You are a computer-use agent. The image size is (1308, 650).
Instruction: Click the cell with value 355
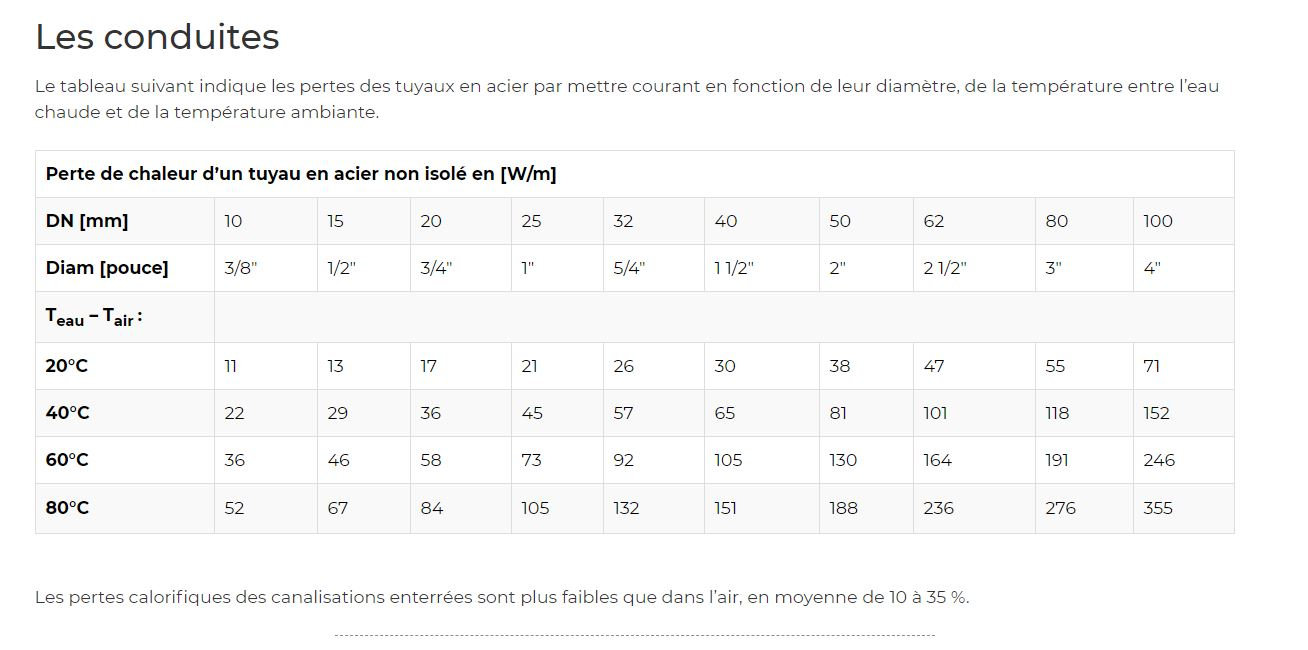click(x=1159, y=508)
